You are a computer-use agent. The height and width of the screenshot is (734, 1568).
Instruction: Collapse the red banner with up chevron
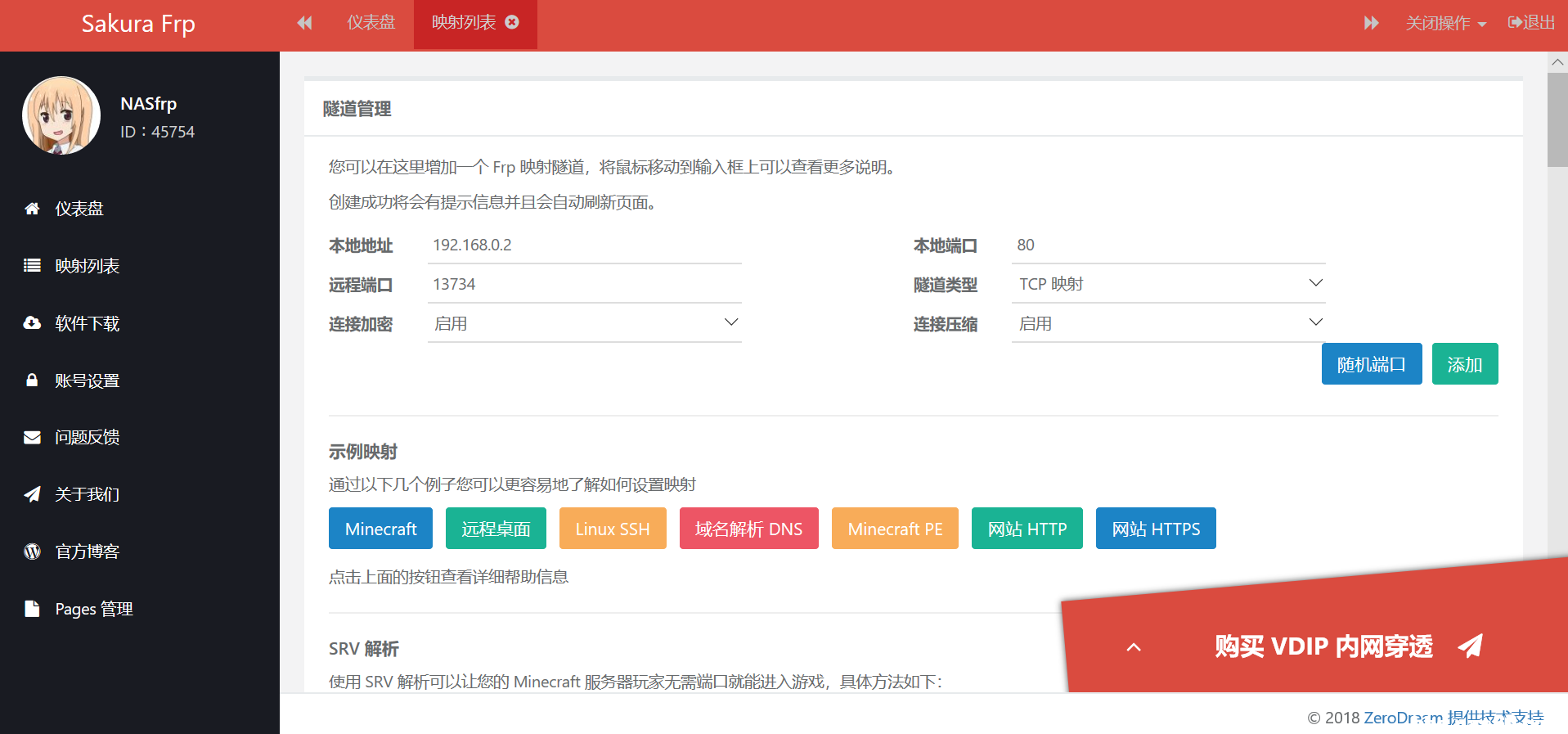click(x=1134, y=647)
